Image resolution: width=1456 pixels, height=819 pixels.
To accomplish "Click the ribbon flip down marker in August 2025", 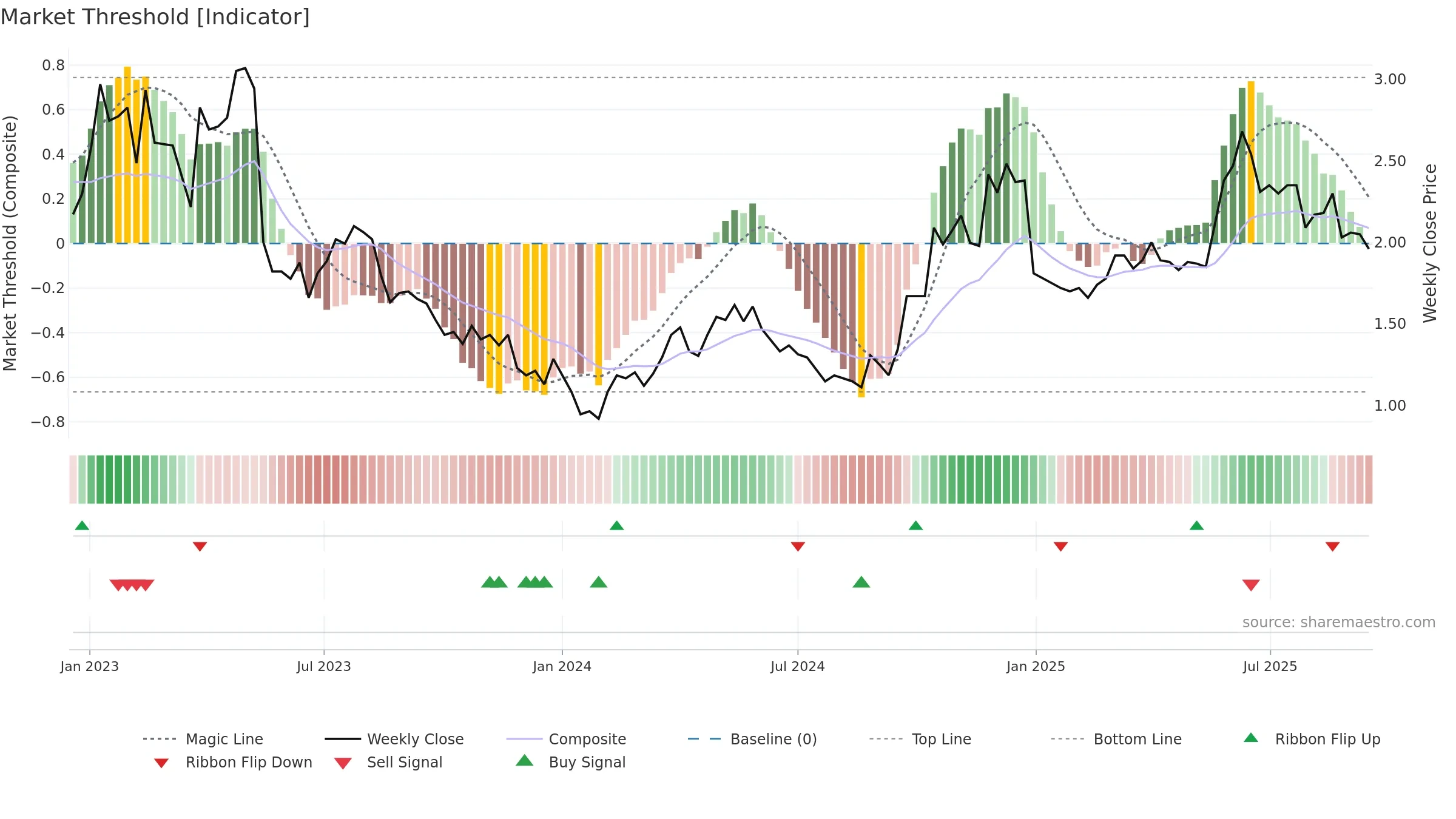I will click(x=1332, y=547).
